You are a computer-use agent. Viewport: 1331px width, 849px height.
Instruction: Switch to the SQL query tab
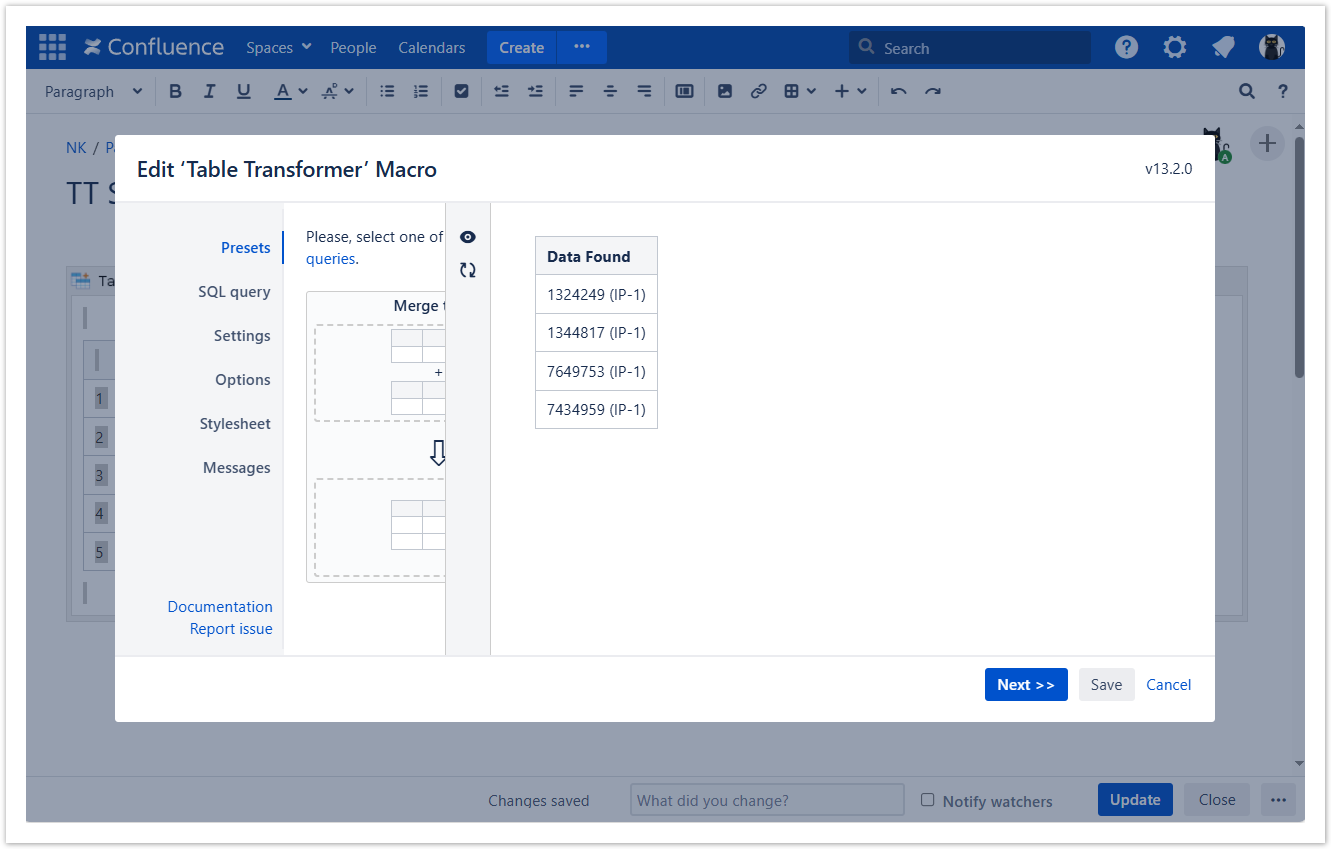(234, 292)
